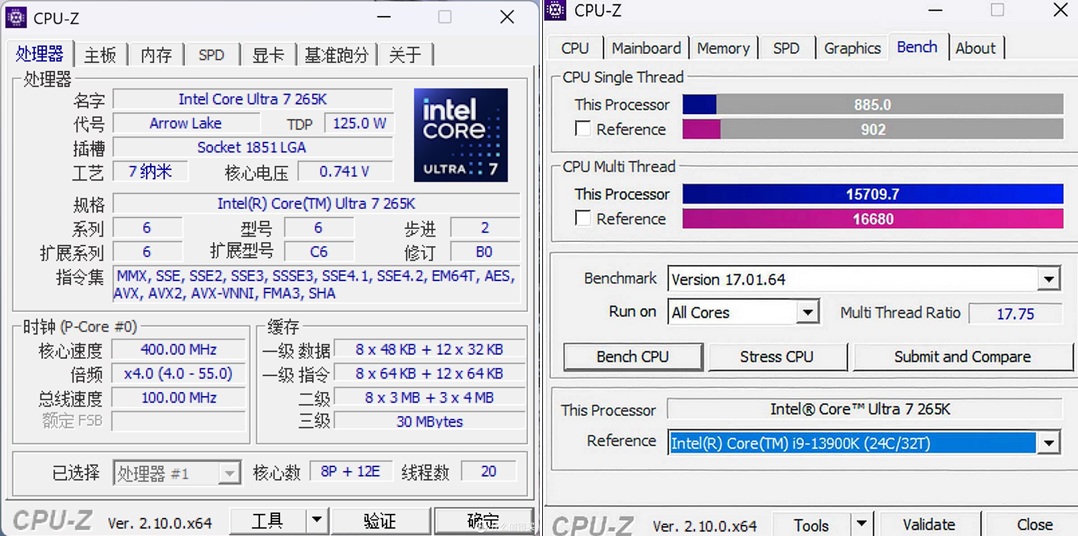The image size is (1078, 536).
Task: Click the multiplier value x4.0 (4.0 - 55.0)
Action: click(178, 374)
